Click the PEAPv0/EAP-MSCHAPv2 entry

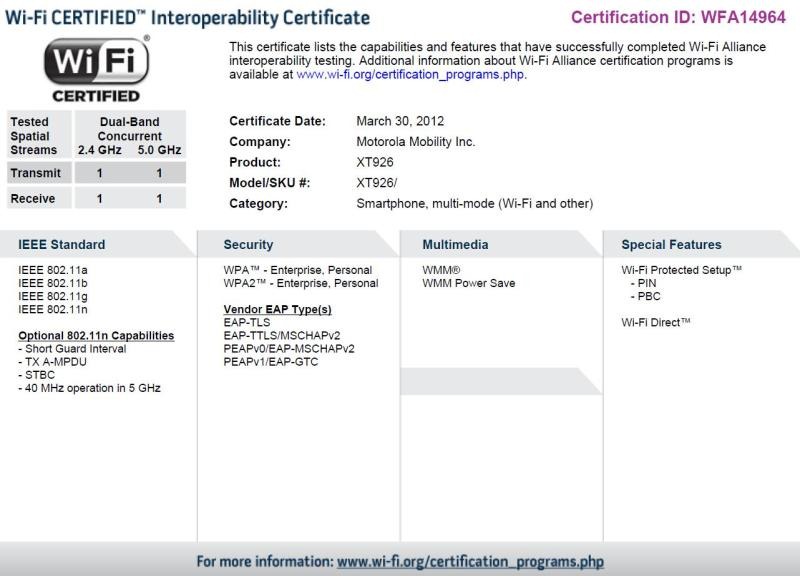(289, 349)
